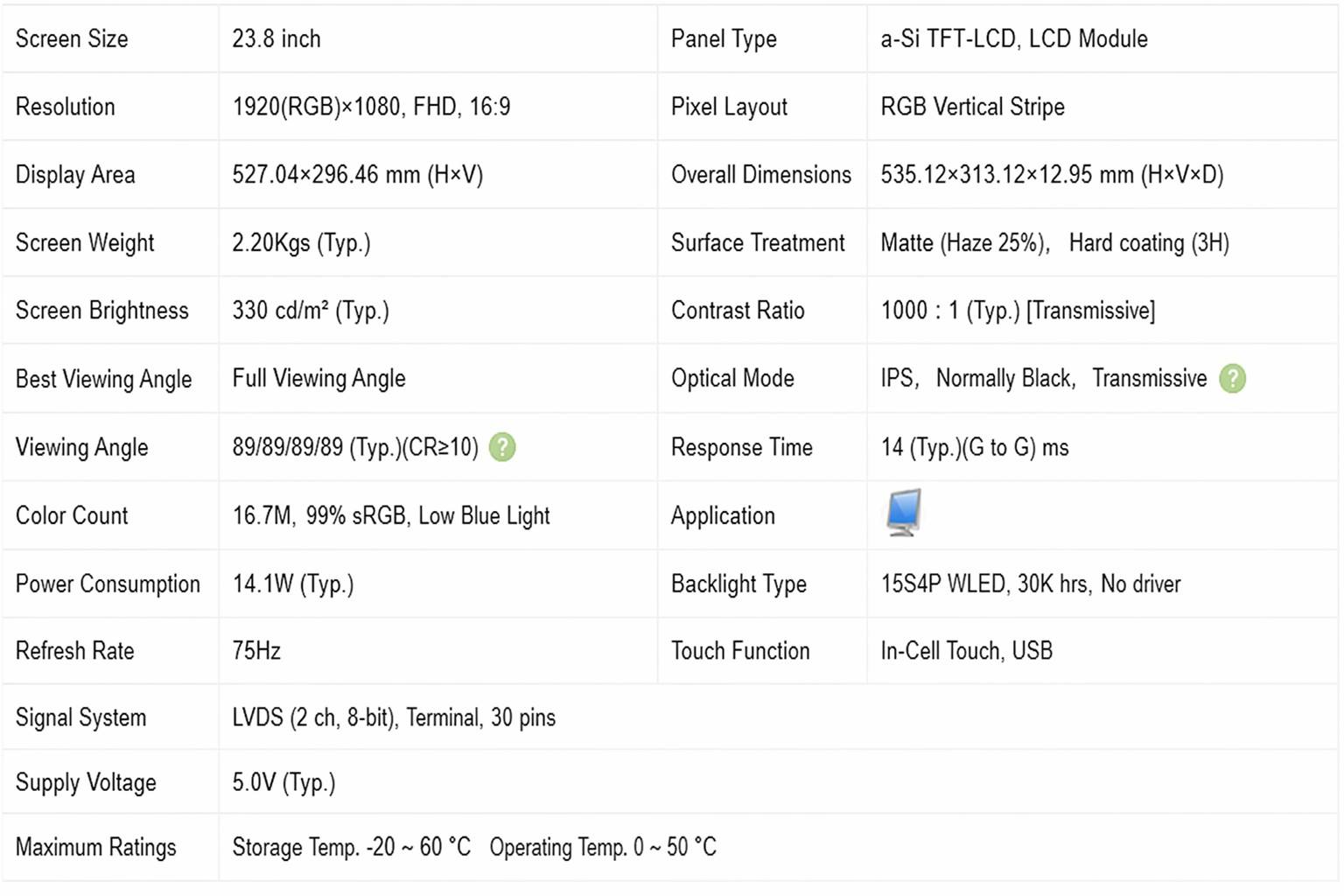Click the help icon next to Viewing Angle value
Image resolution: width=1344 pixels, height=896 pixels.
coord(502,447)
